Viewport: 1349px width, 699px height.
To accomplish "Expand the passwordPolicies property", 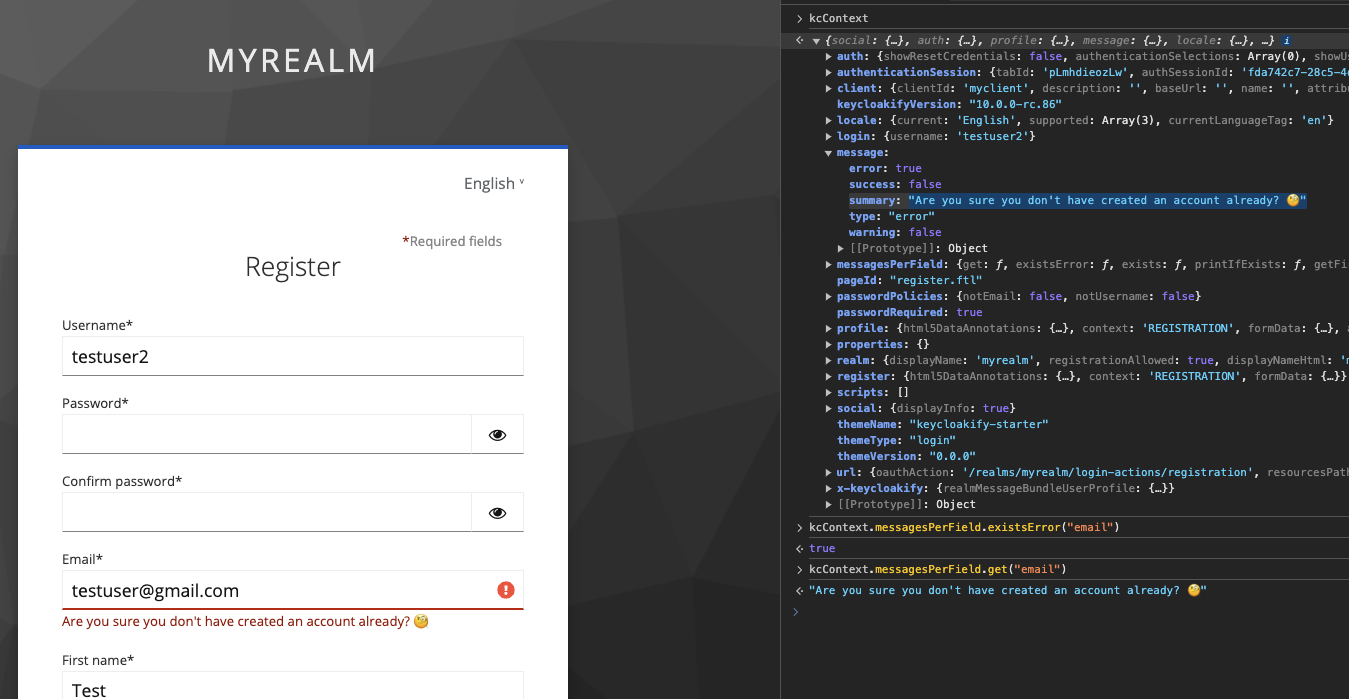I will click(x=828, y=297).
